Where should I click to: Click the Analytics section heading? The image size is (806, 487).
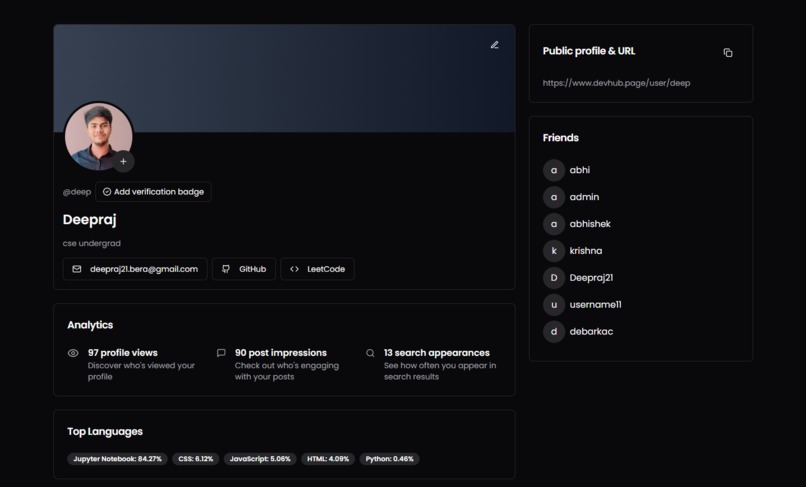[90, 325]
